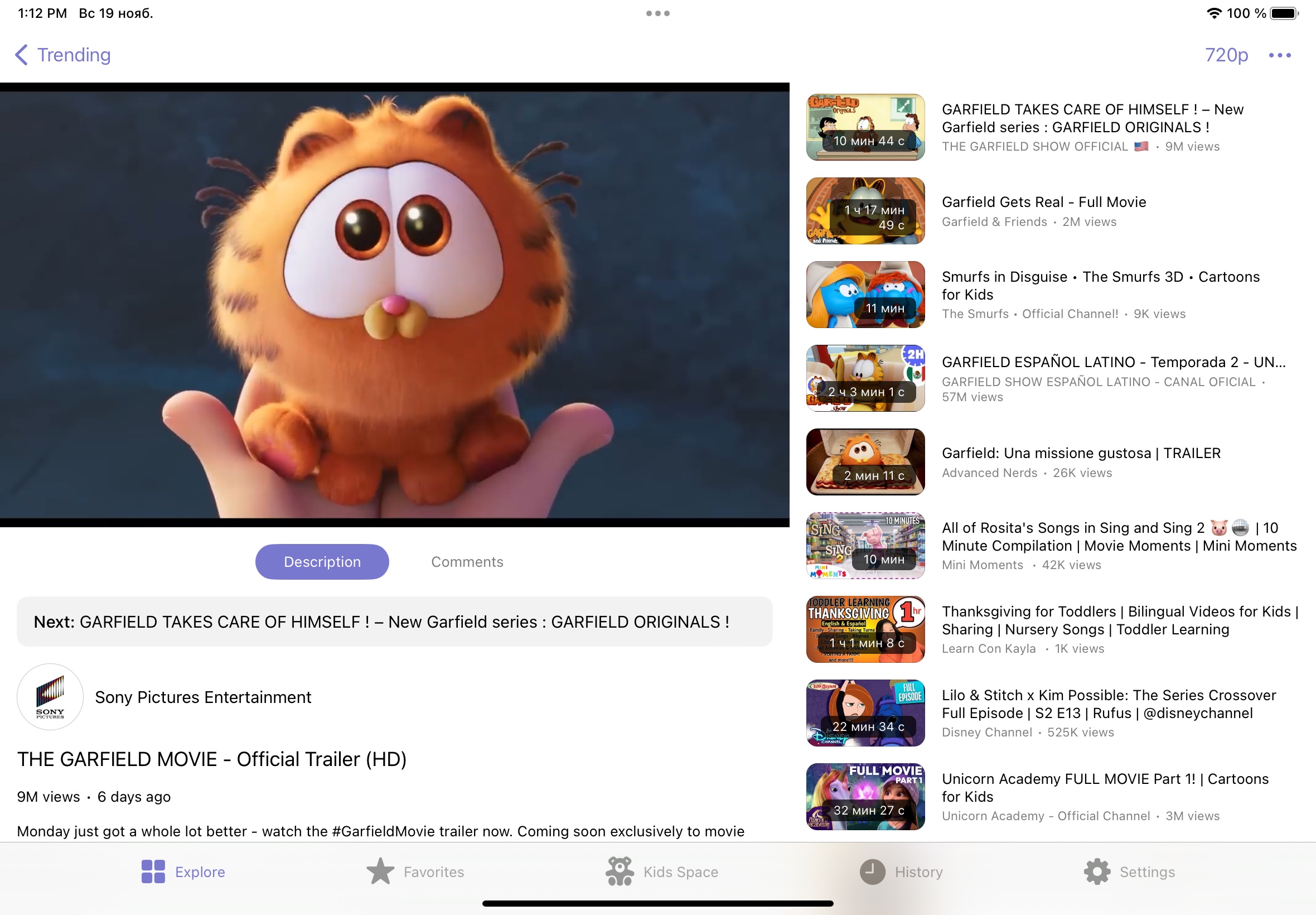Tap the back chevron to Trending
1316x915 pixels.
pyautogui.click(x=21, y=55)
